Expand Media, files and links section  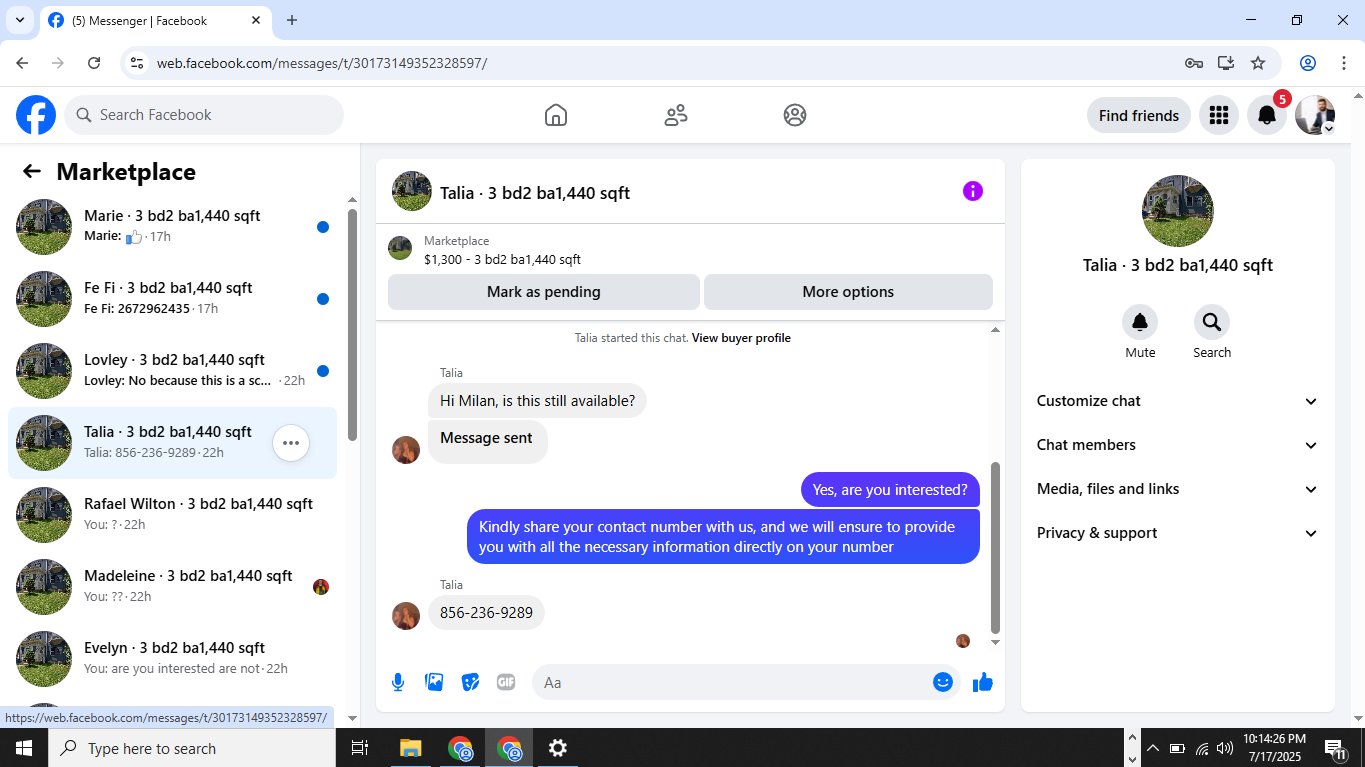(x=1177, y=489)
